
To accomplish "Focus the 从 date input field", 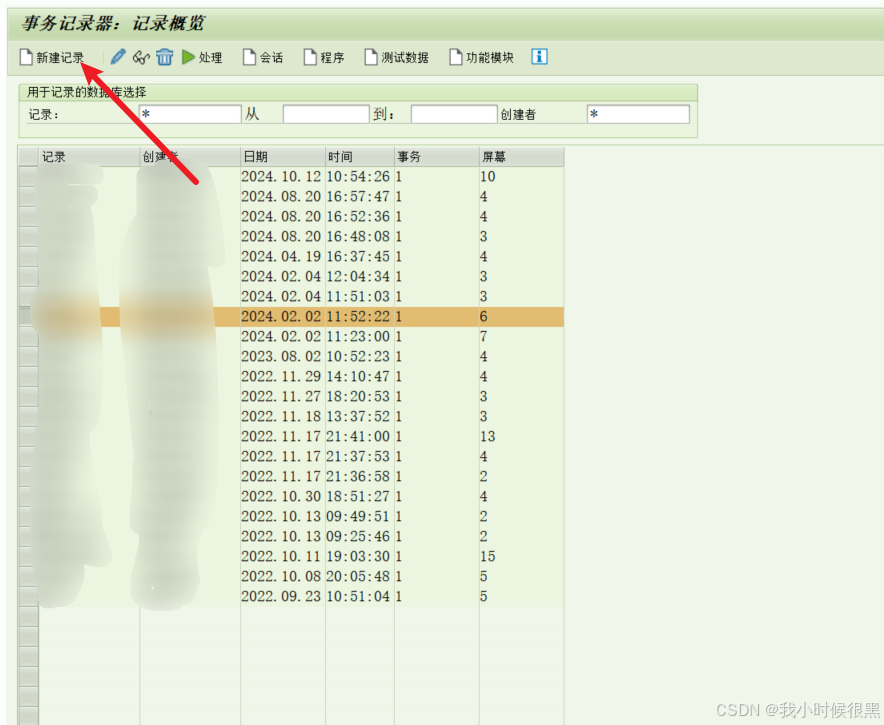I will coord(326,114).
